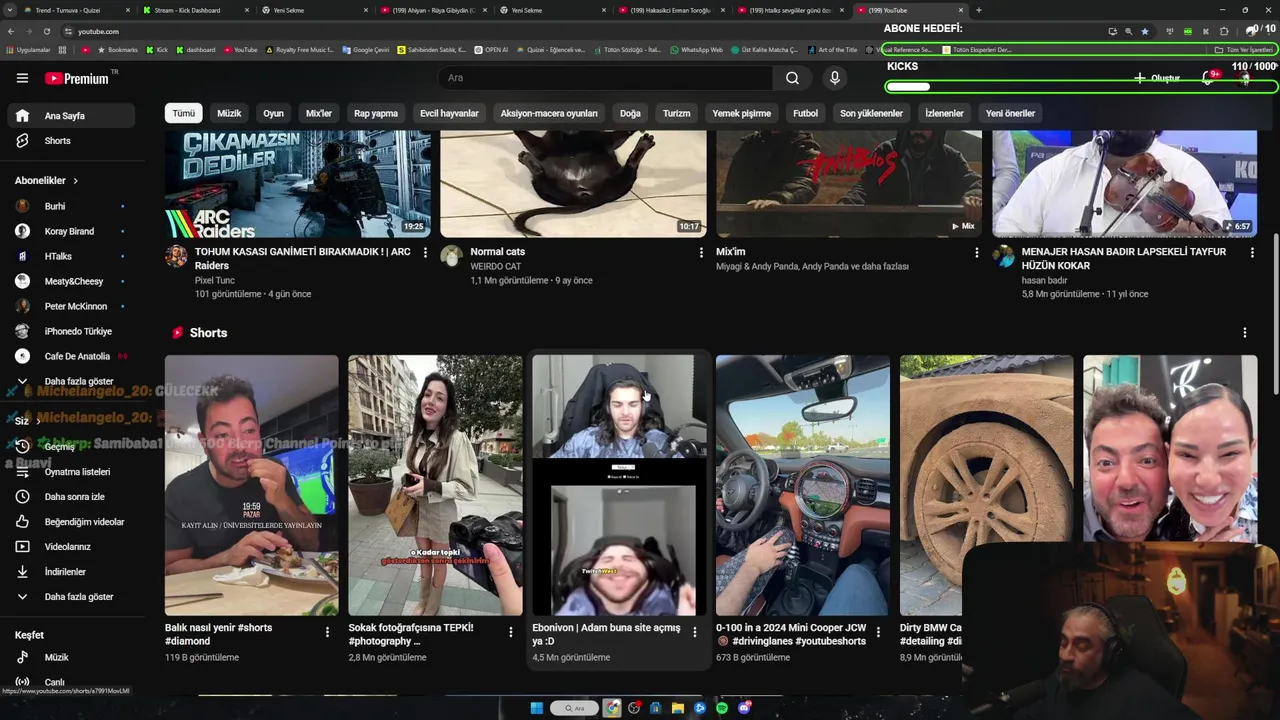This screenshot has width=1280, height=720.
Task: Open Canlı under Keşfet
Action: pos(72,682)
